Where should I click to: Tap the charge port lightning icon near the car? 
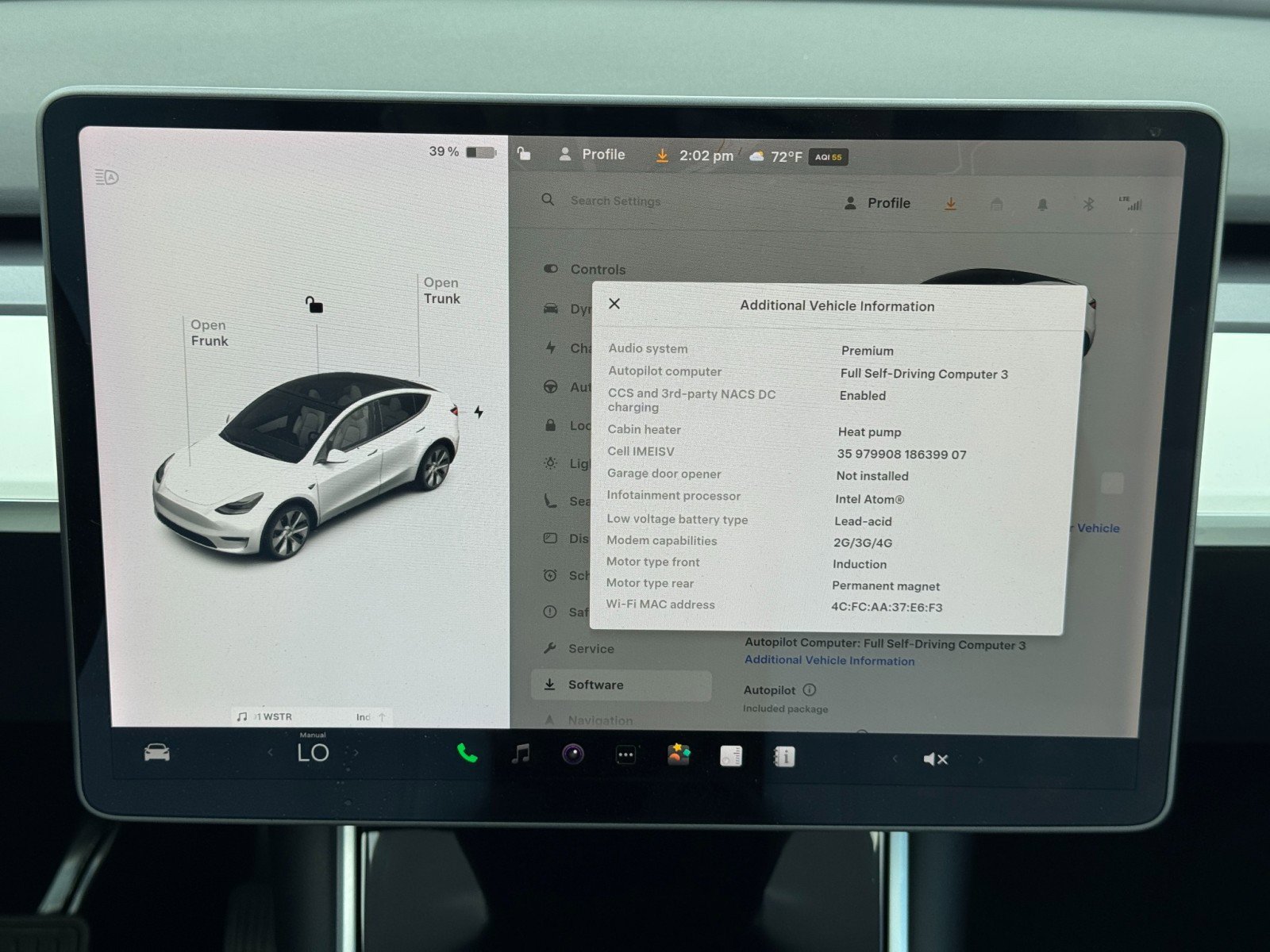[x=479, y=409]
